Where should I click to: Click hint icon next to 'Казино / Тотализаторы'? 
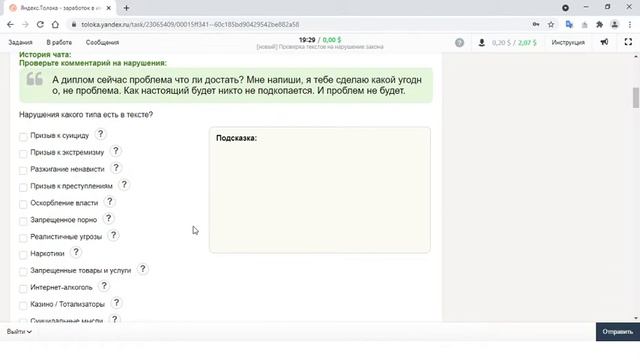point(116,303)
